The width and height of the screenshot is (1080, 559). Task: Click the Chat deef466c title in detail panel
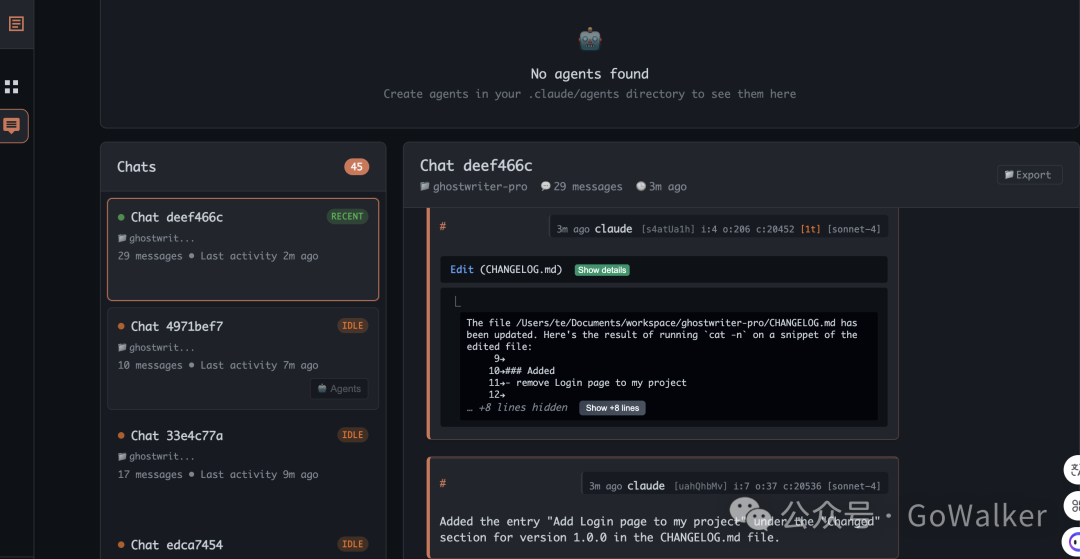pos(476,165)
